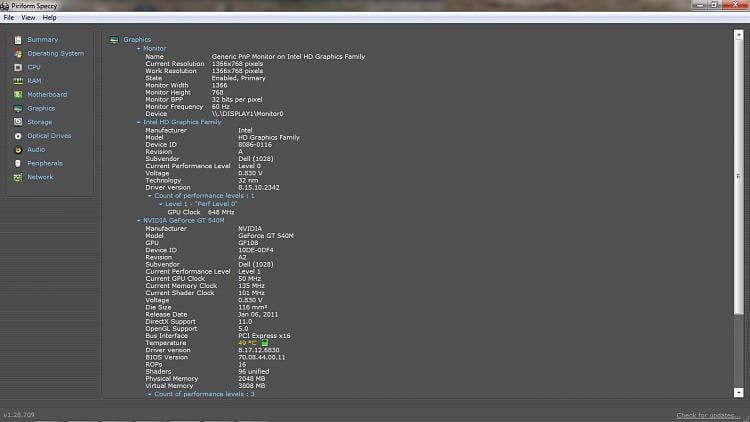Show the RAM section
750x422 pixels.
(x=34, y=81)
